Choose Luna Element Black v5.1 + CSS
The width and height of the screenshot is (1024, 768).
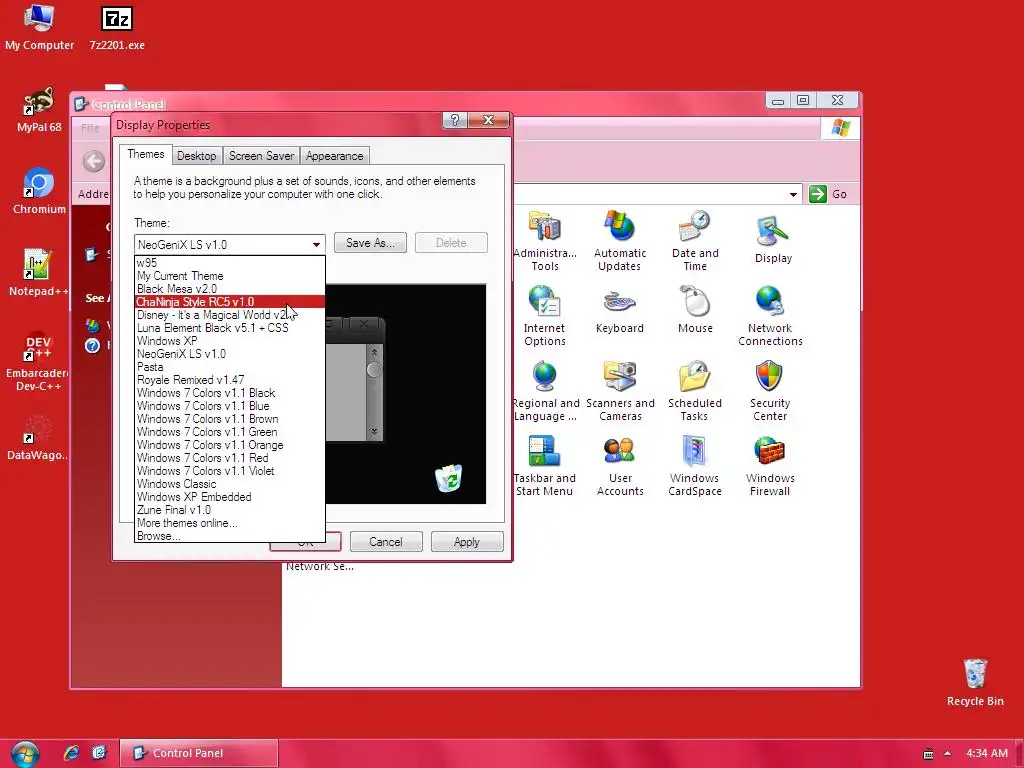(x=229, y=328)
